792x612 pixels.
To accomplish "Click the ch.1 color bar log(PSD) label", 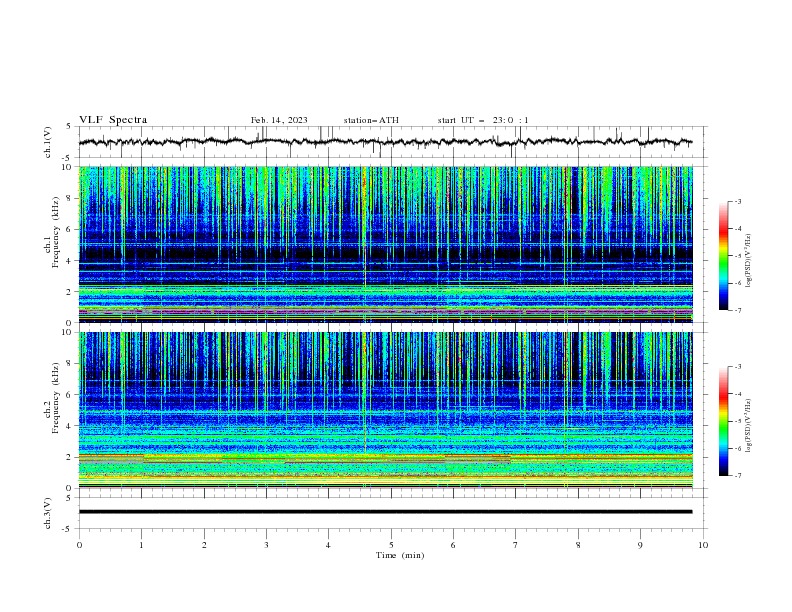I will coord(748,261).
